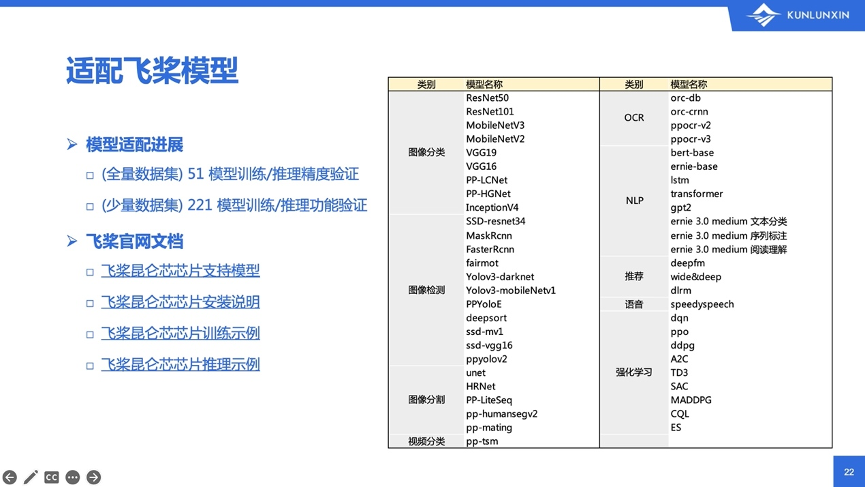Click NLP category cell
The image size is (866, 487).
pos(634,201)
